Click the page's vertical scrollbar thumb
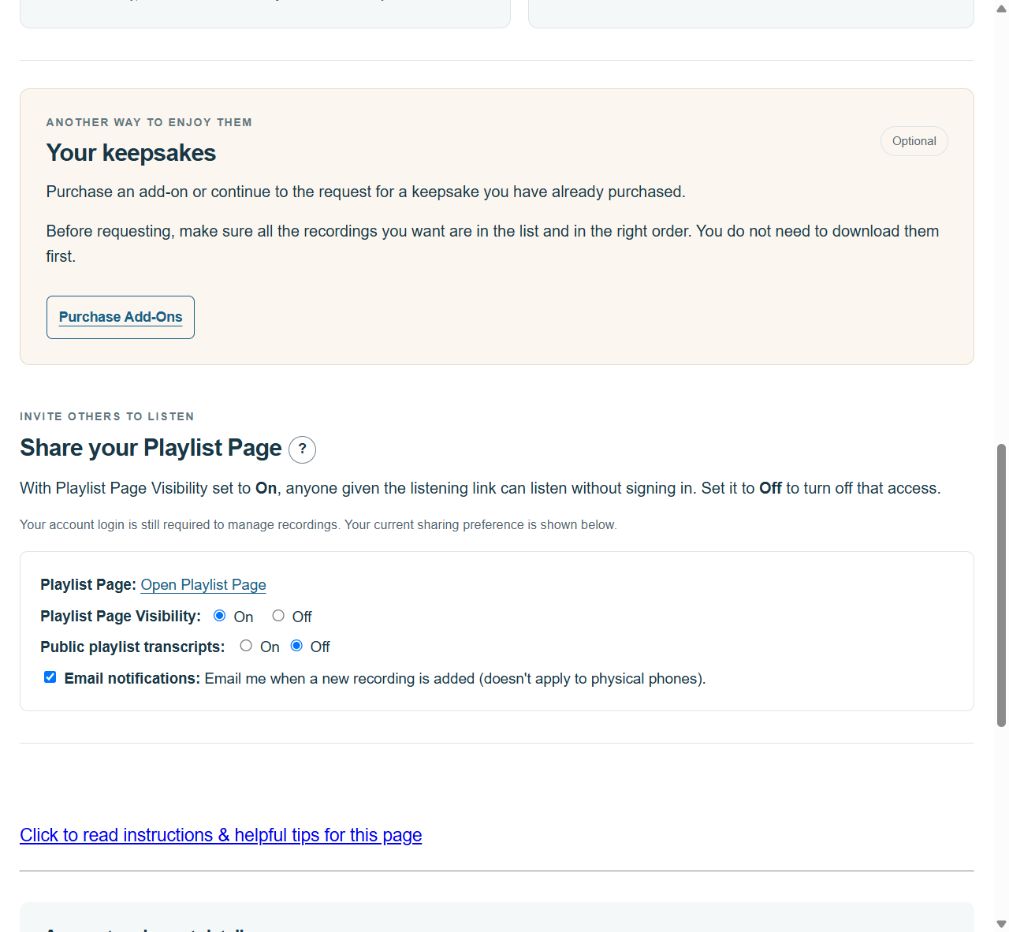 [x=1001, y=585]
